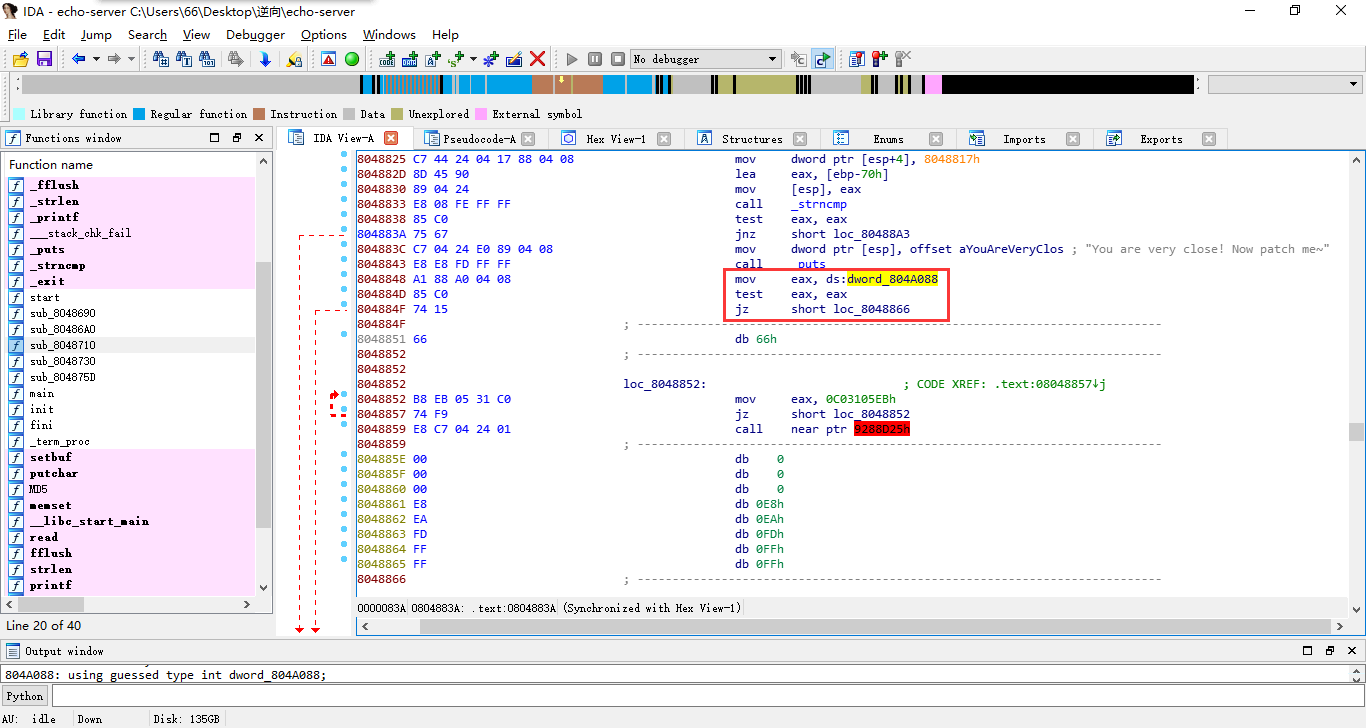Image resolution: width=1366 pixels, height=728 pixels.
Task: Click the green navigation status circle
Action: pos(351,59)
